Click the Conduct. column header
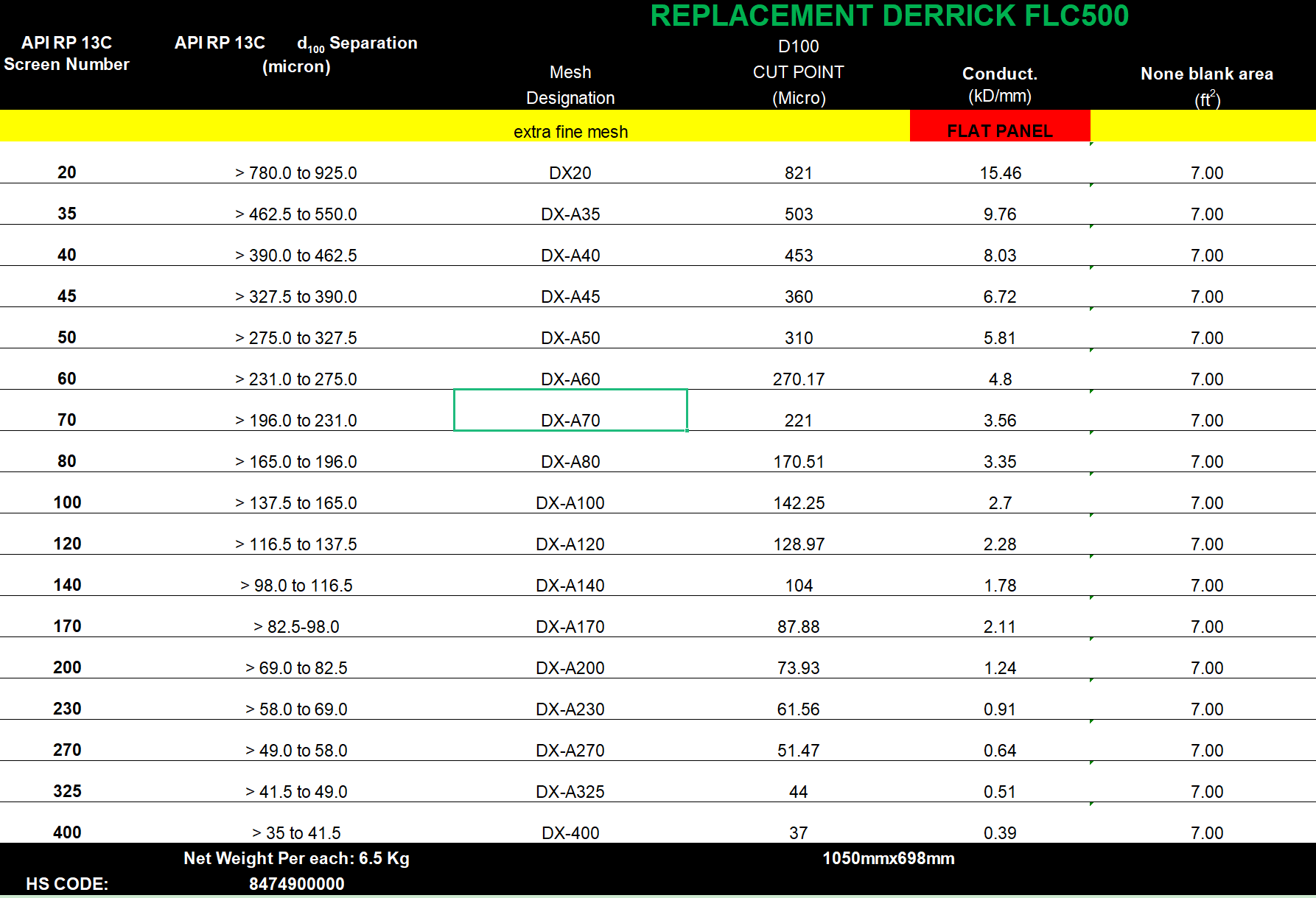 999,74
